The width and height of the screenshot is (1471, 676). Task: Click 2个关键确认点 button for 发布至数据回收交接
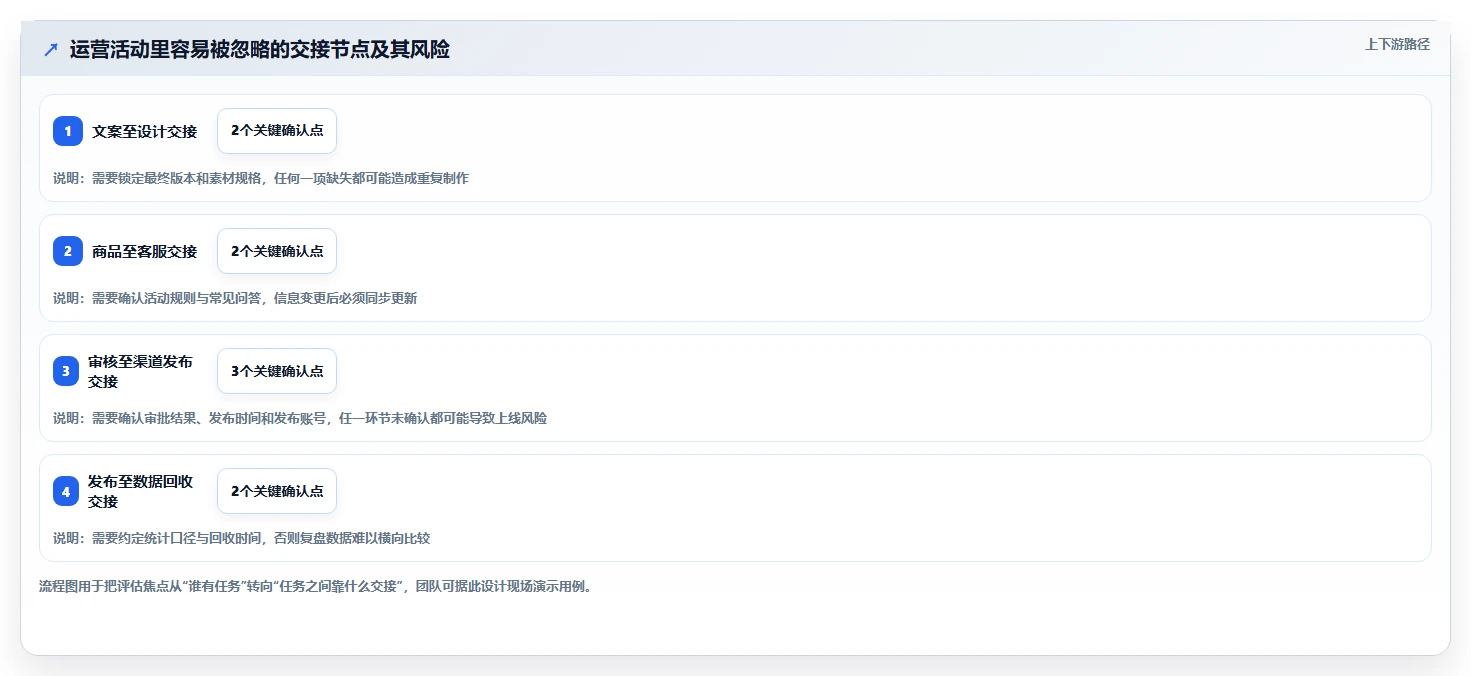coord(277,491)
